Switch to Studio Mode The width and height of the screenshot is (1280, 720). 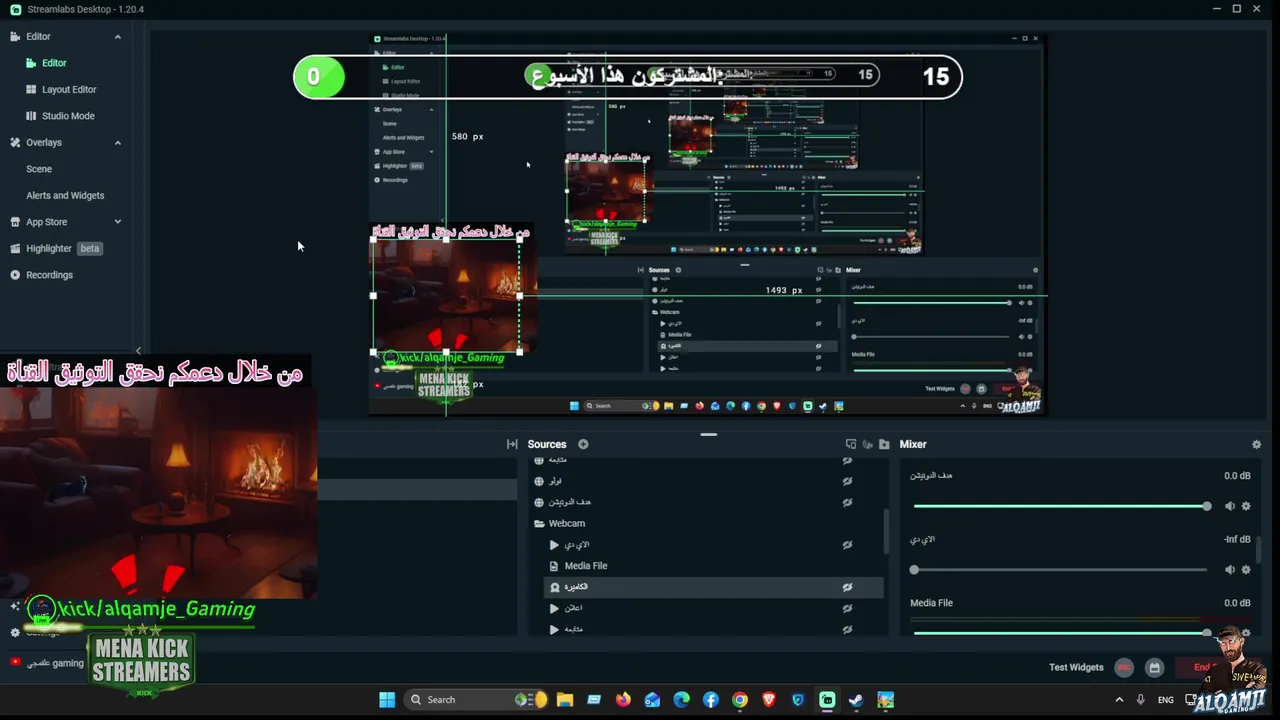66,116
